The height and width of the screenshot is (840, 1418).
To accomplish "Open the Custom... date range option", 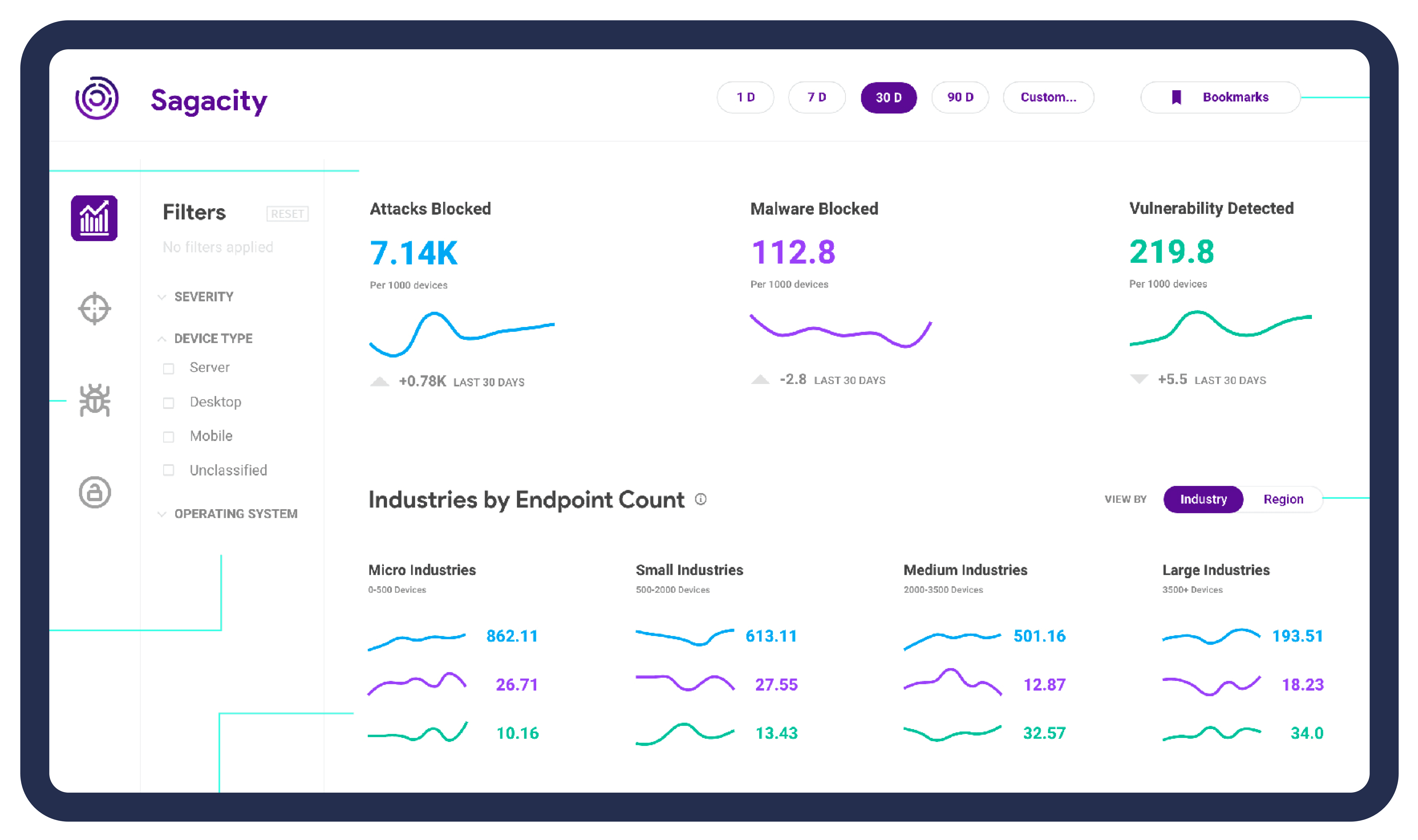I will click(1048, 97).
